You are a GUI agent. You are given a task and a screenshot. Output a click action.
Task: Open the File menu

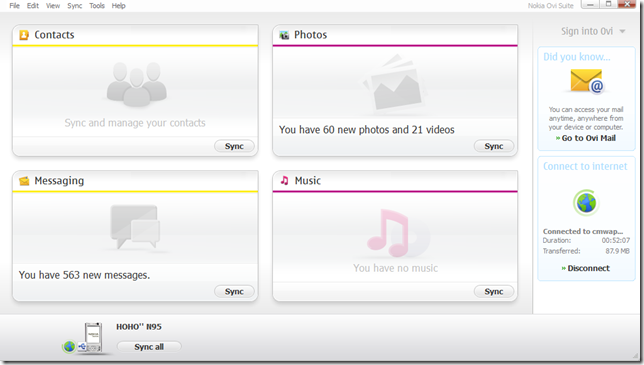coord(14,6)
